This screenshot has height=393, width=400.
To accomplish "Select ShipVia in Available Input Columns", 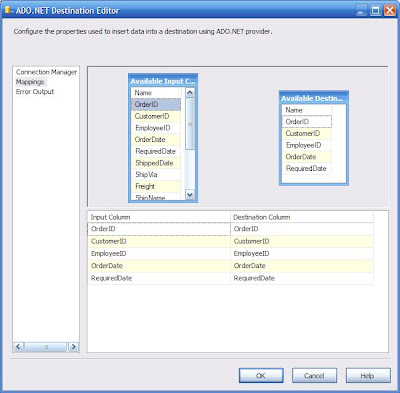I will (x=156, y=174).
